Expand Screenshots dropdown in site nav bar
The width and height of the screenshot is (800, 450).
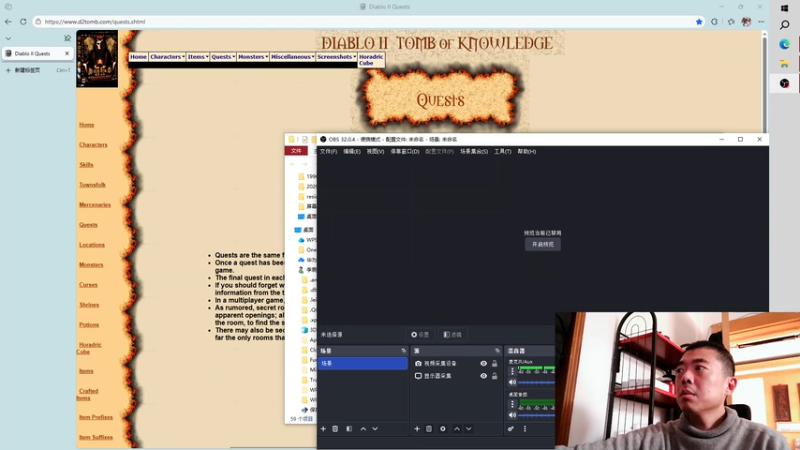click(x=336, y=57)
